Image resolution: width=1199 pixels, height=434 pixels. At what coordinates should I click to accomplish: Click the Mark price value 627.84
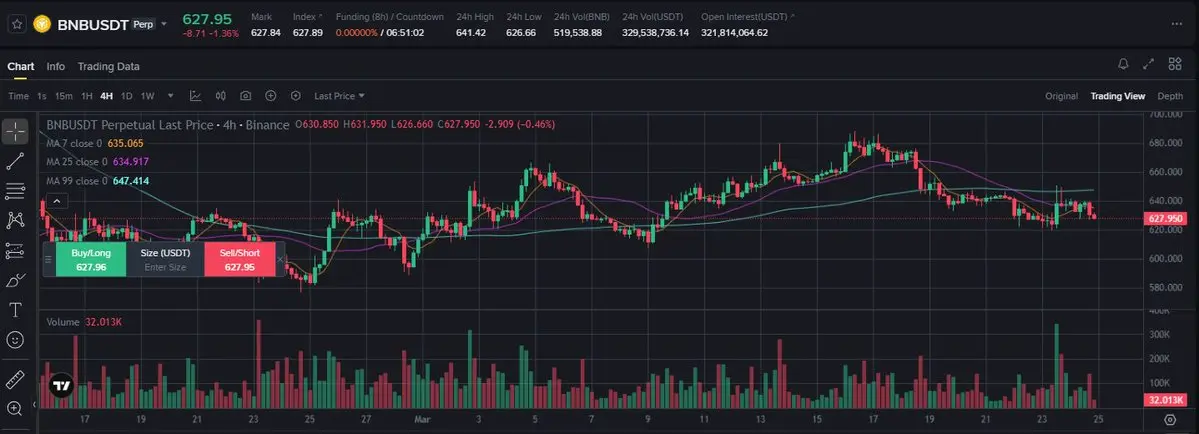[266, 33]
